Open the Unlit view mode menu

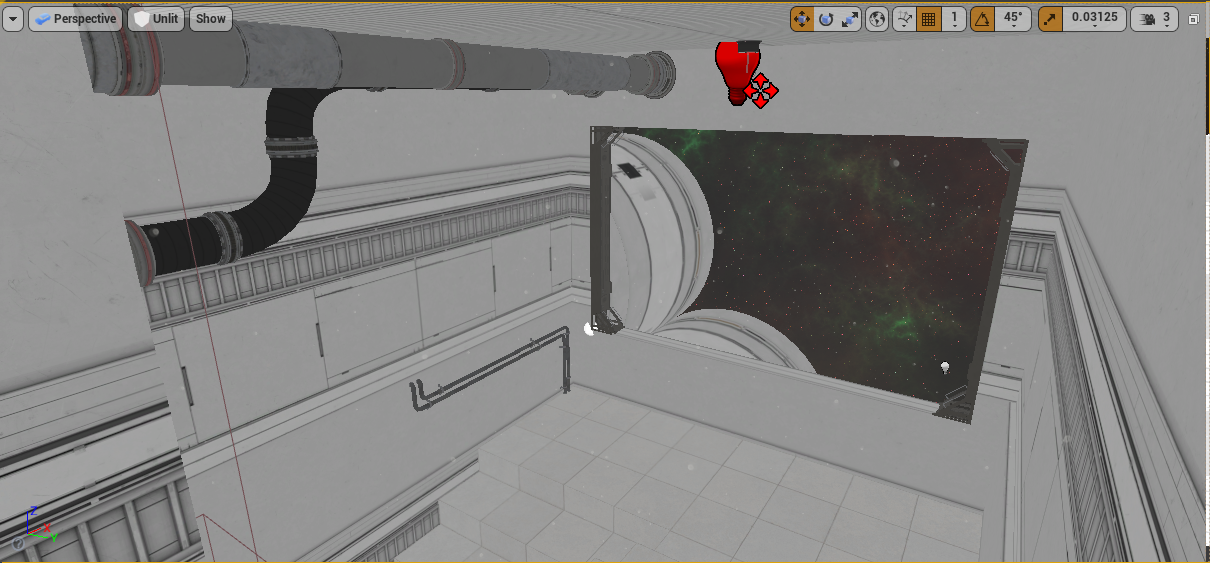click(156, 18)
